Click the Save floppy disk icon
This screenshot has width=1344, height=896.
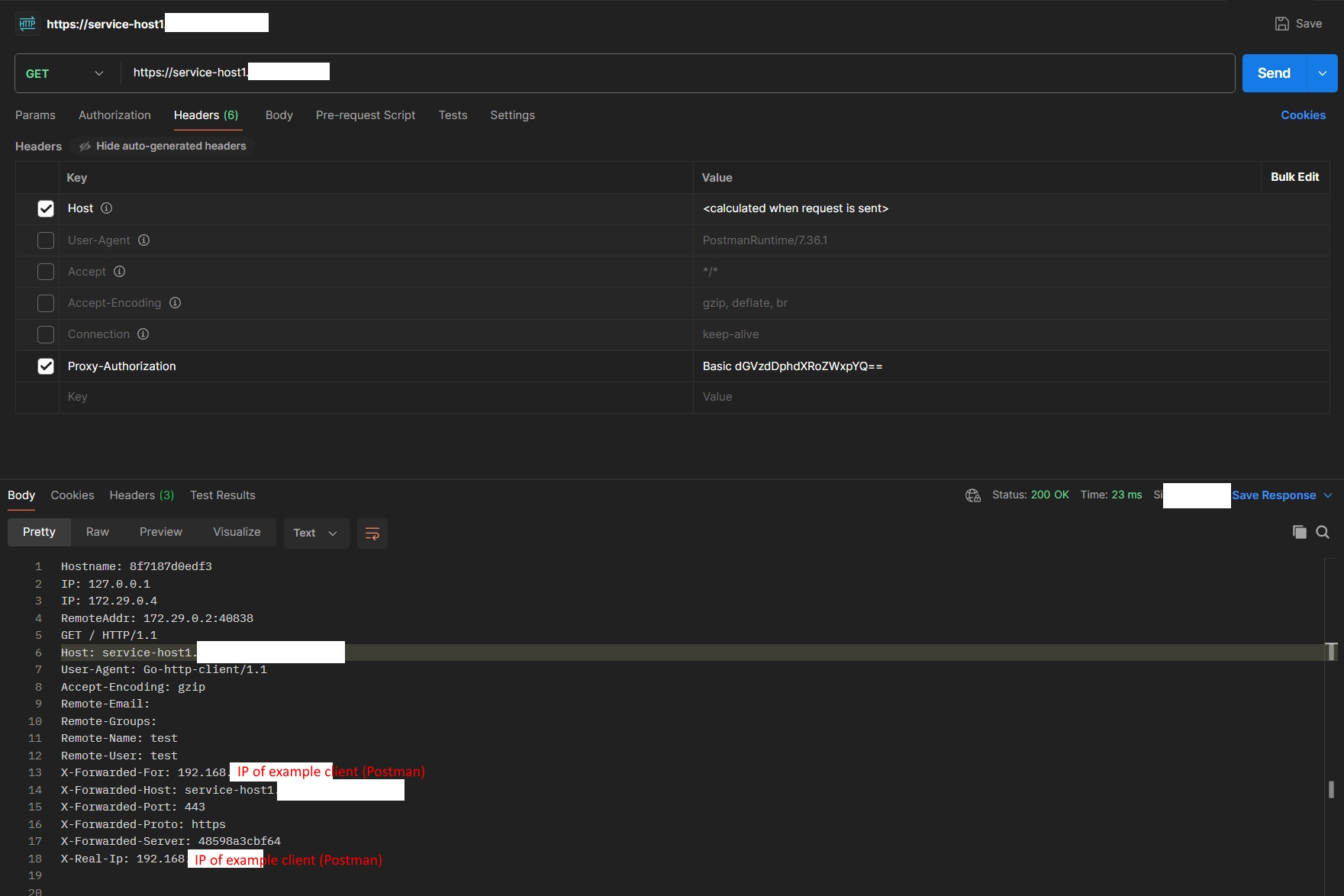(x=1282, y=24)
